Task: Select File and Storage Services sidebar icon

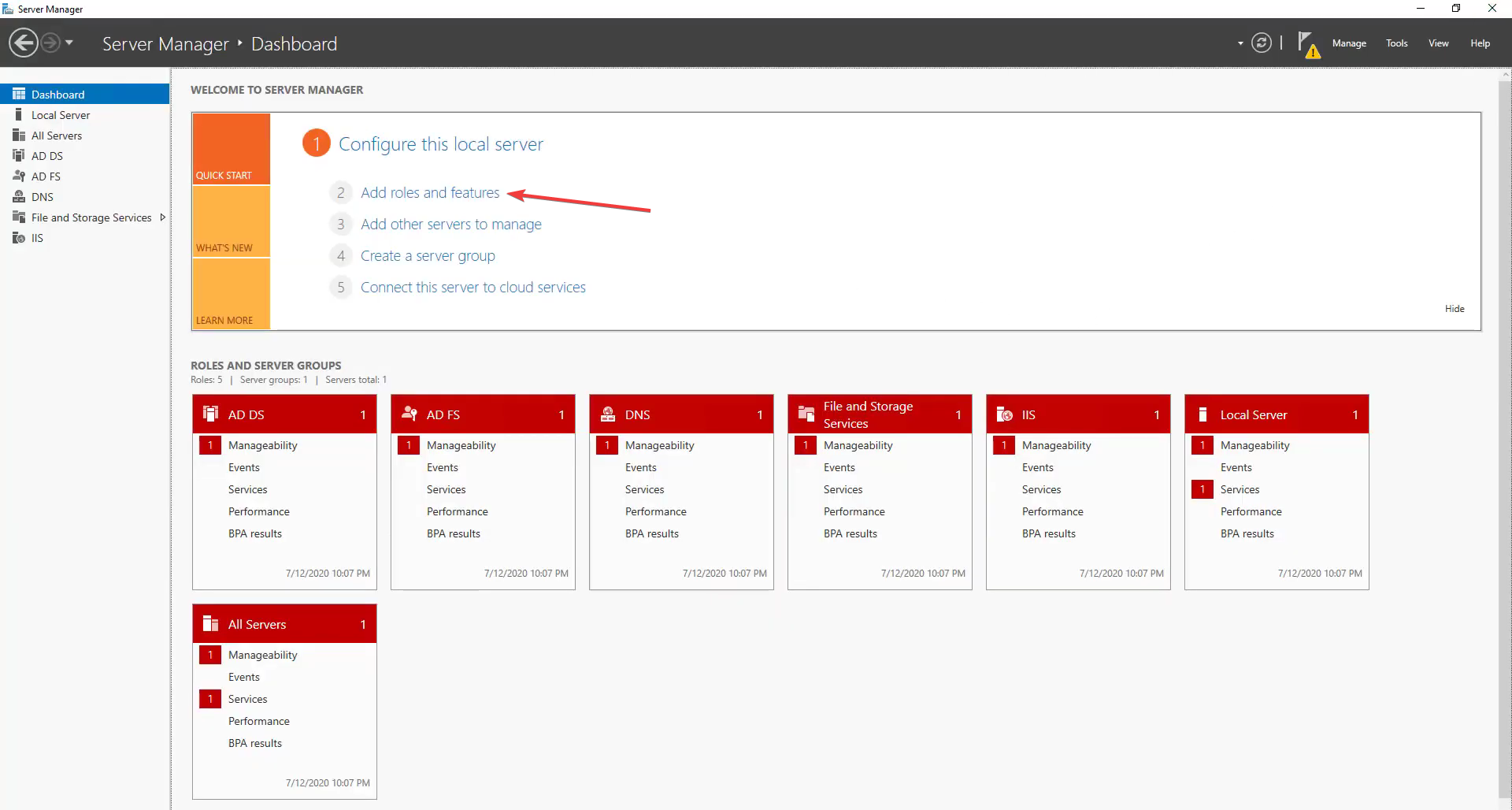Action: [x=19, y=217]
